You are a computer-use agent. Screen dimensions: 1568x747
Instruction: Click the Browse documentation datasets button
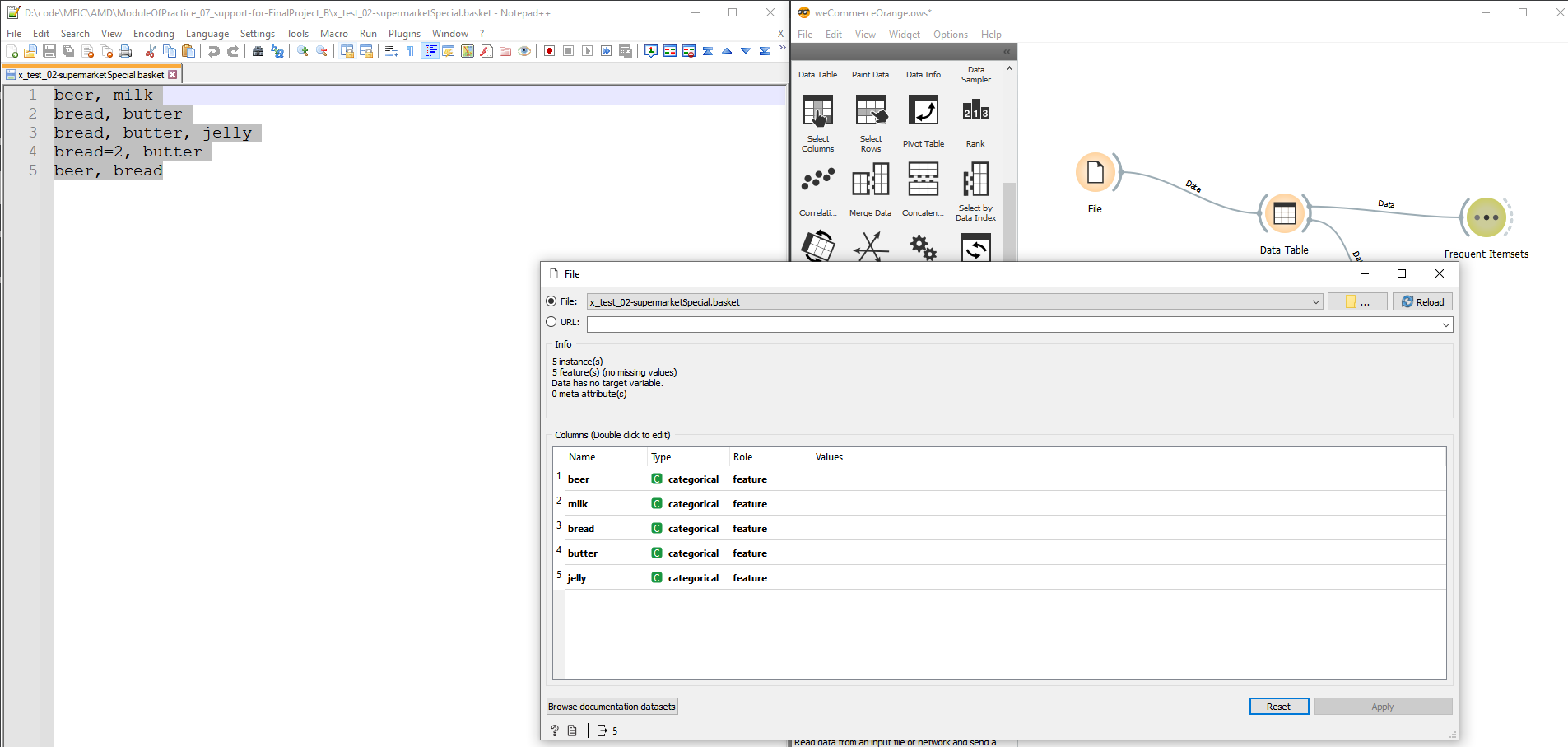(612, 707)
